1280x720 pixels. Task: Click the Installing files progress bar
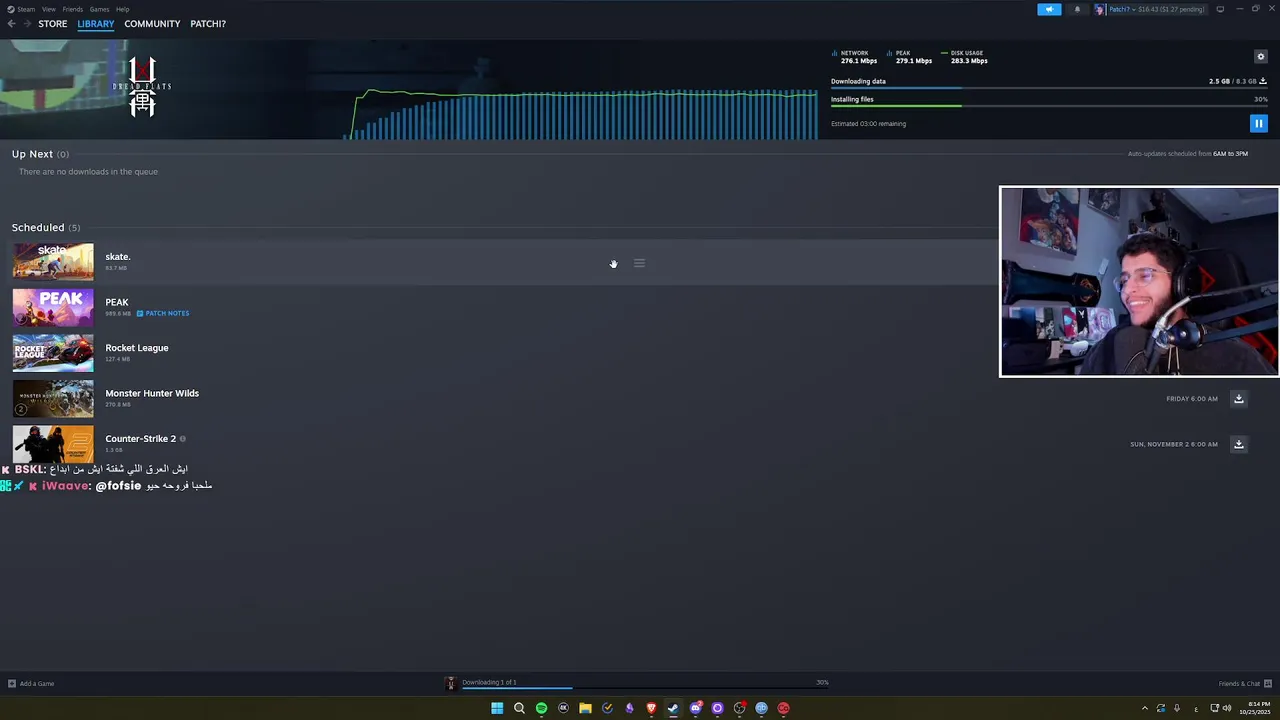tap(1049, 106)
